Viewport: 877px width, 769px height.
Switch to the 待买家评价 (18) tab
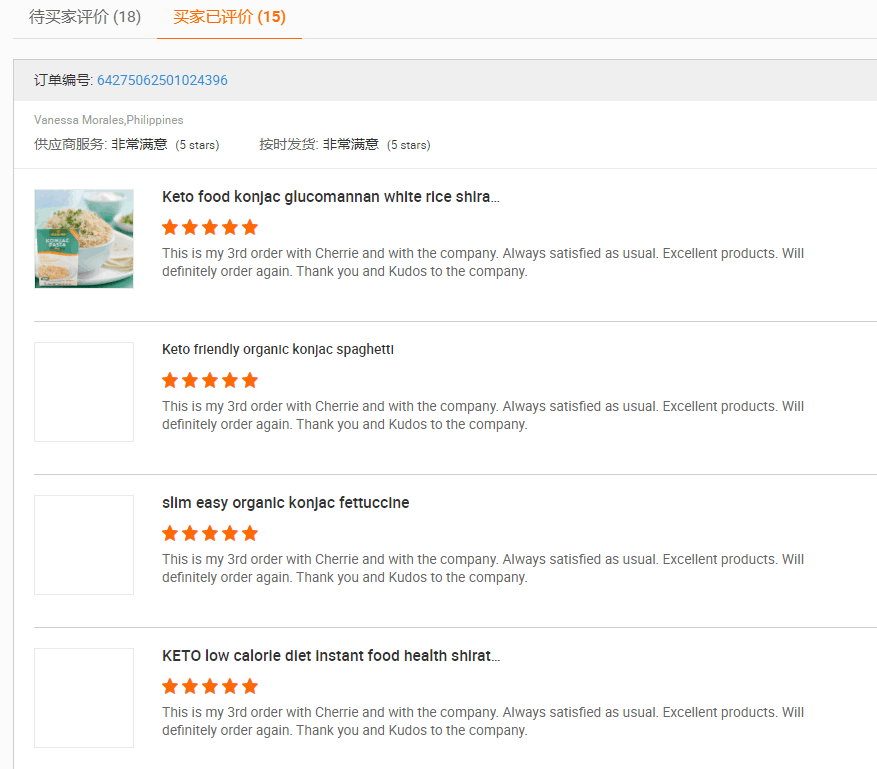pyautogui.click(x=85, y=17)
